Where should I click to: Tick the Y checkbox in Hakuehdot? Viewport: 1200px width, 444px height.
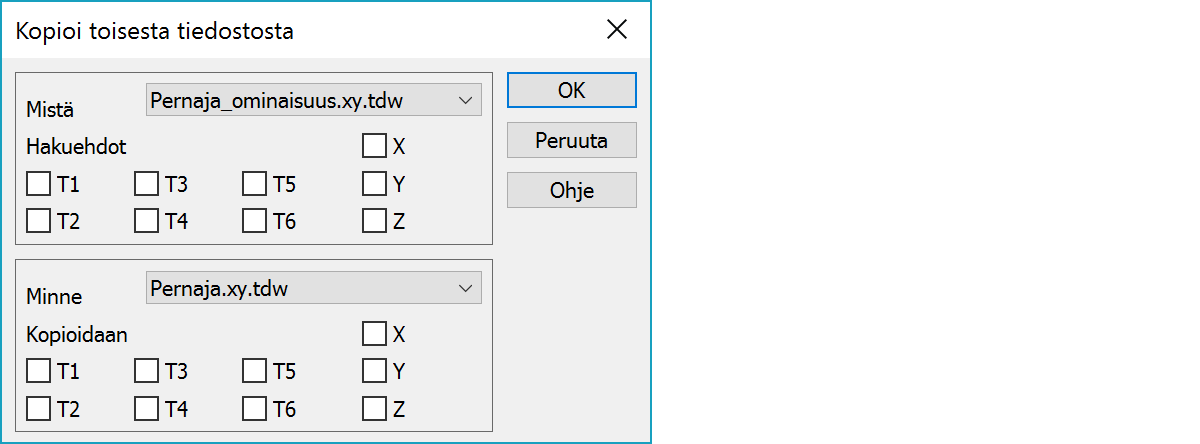[374, 184]
